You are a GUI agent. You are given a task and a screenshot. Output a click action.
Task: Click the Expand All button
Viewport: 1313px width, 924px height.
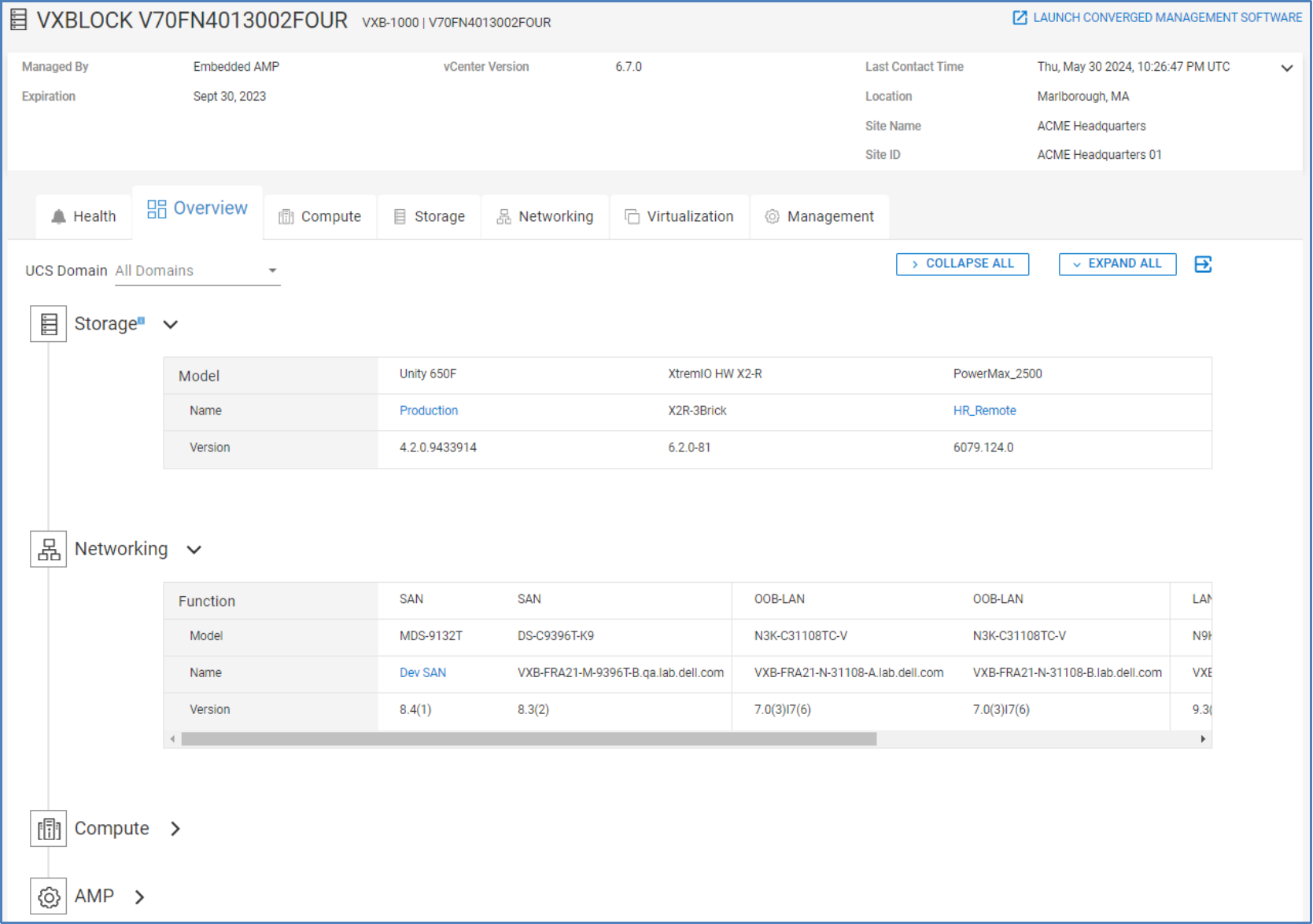pyautogui.click(x=1117, y=264)
